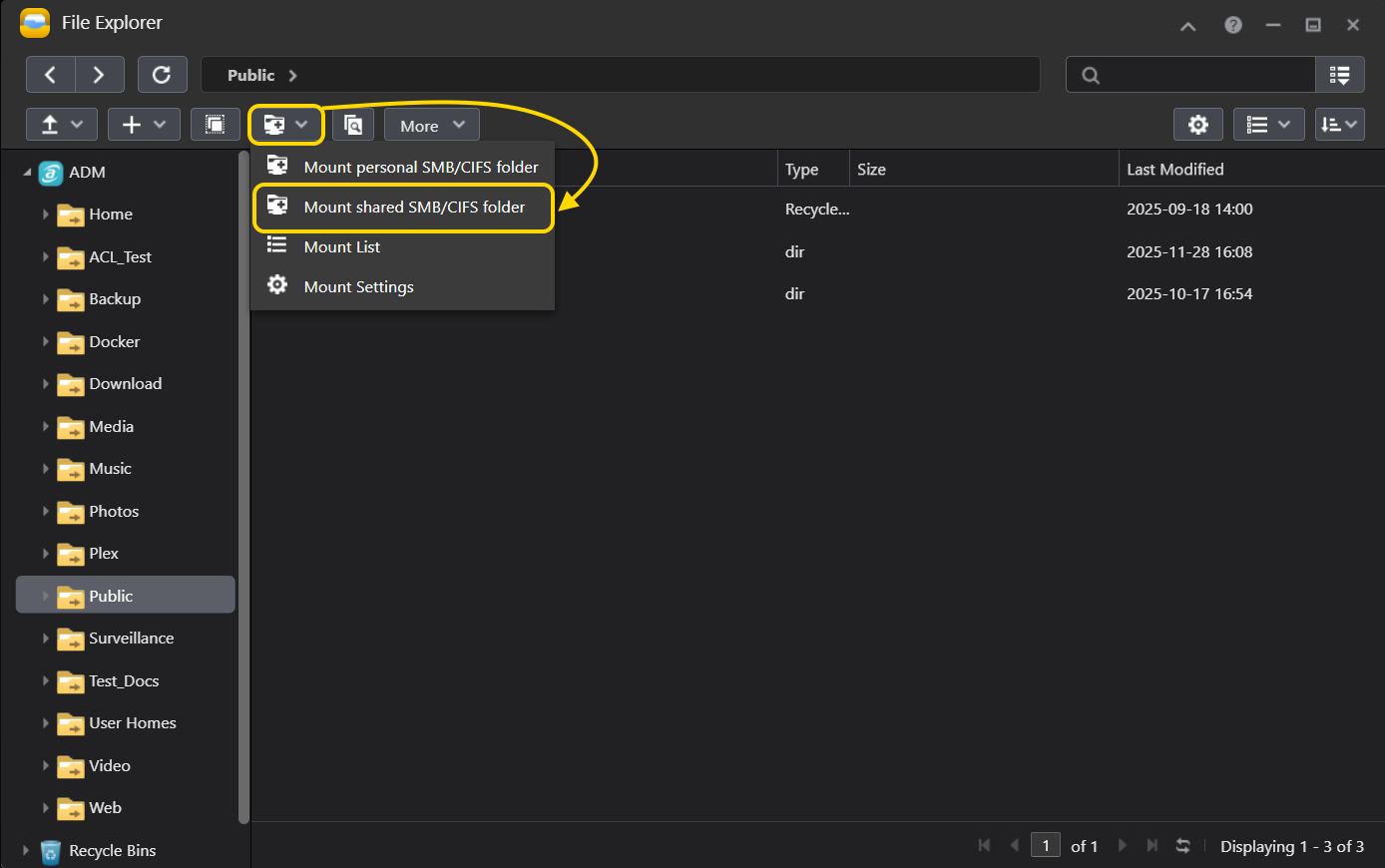This screenshot has height=868, width=1385.
Task: Click the More button
Action: click(431, 125)
